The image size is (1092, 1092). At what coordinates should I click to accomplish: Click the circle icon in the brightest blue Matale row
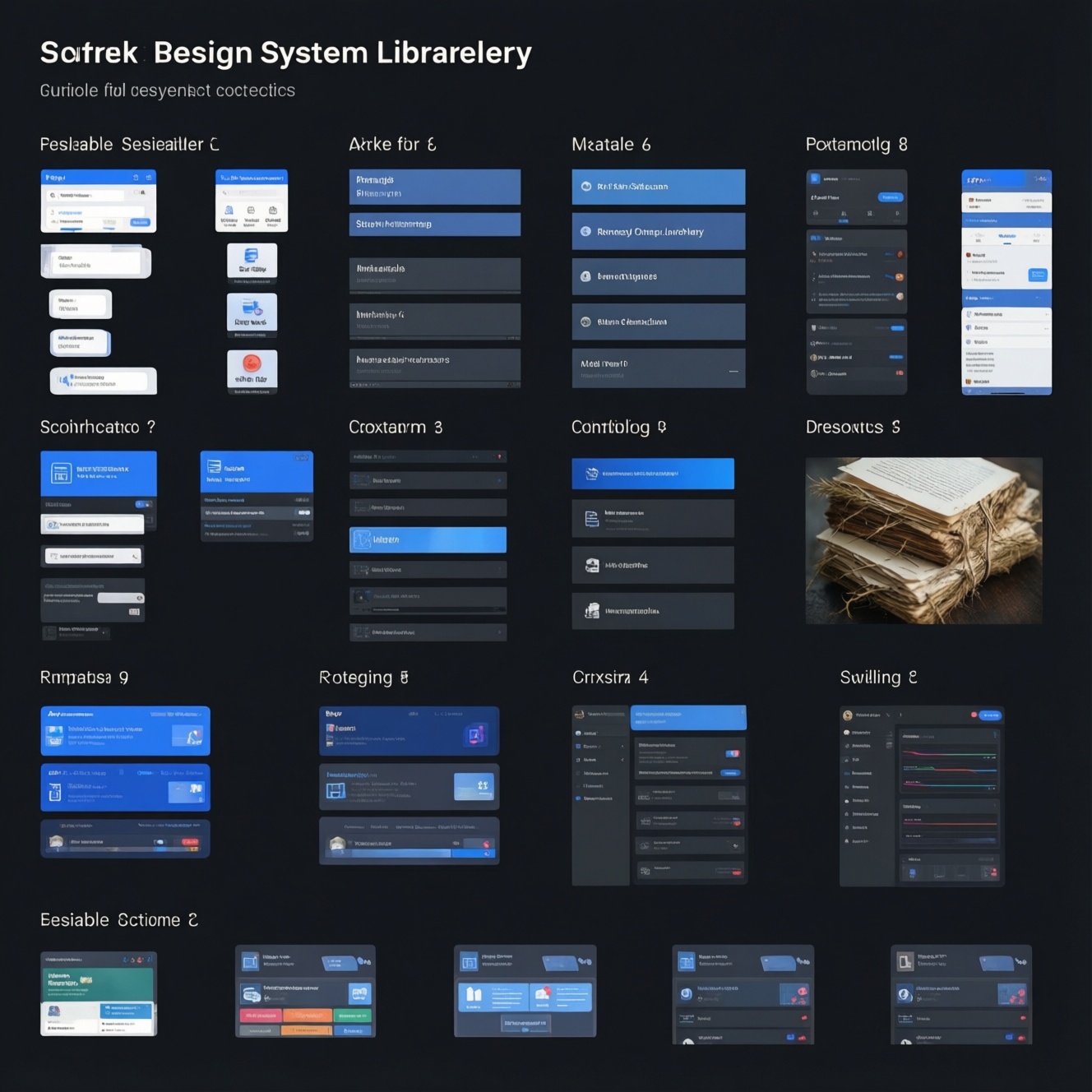(586, 187)
